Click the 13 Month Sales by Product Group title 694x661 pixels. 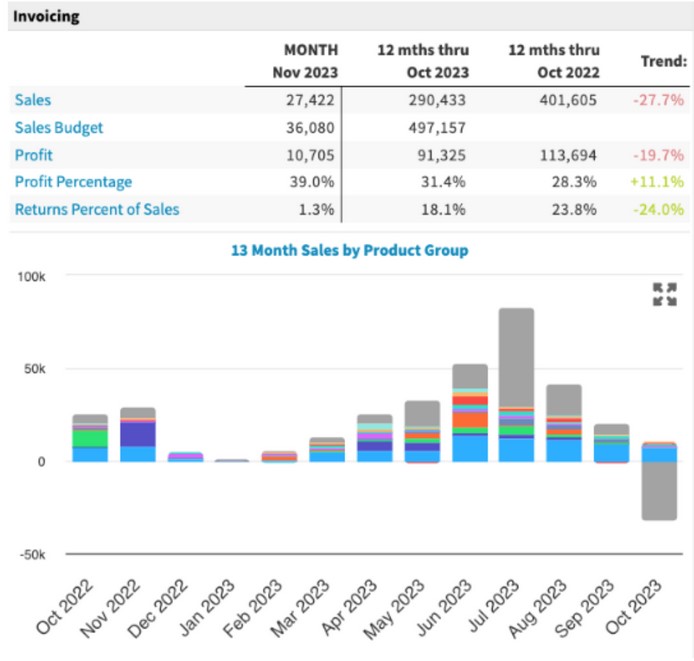click(350, 250)
